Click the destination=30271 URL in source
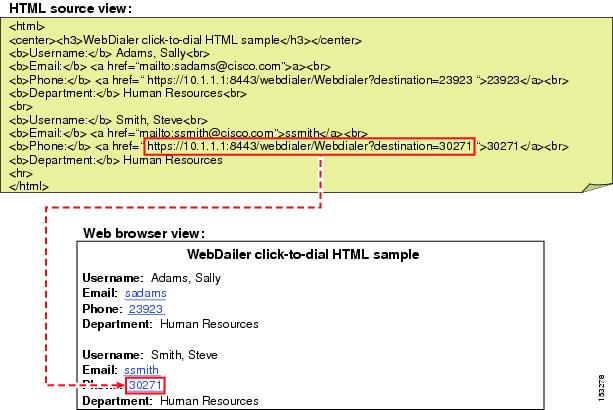 point(309,147)
